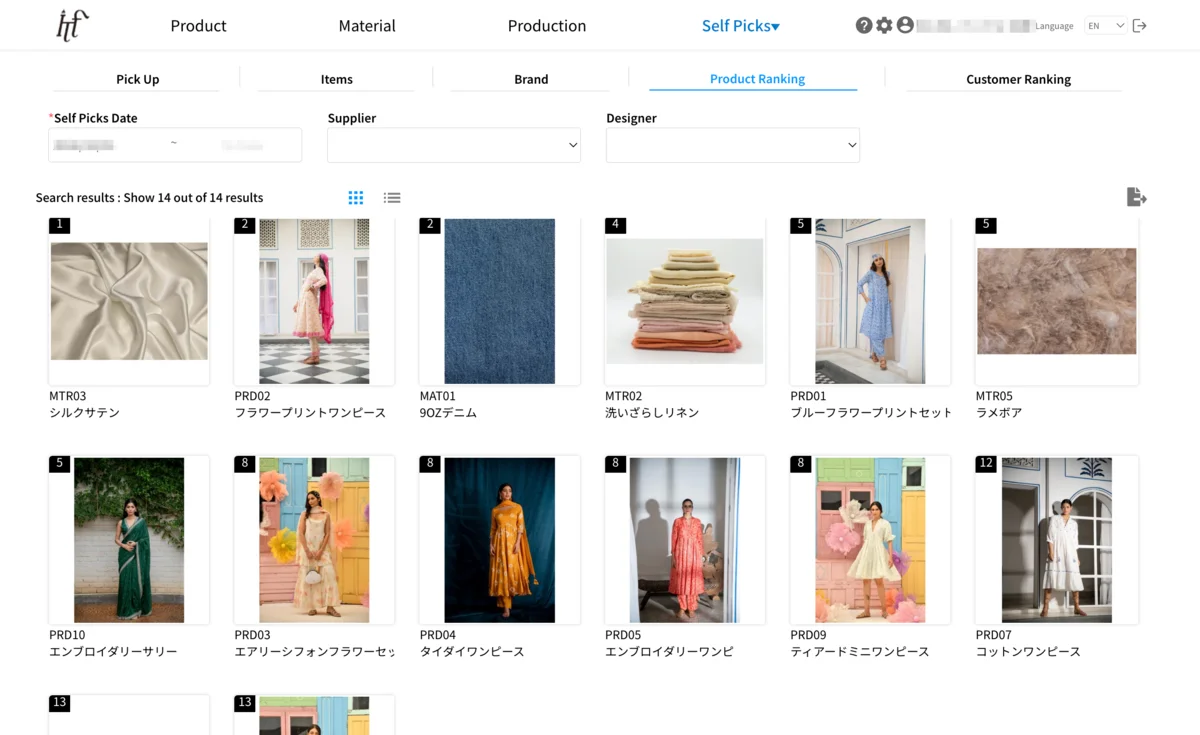The height and width of the screenshot is (735, 1200).
Task: Click the シルクサテン item name
Action: [x=84, y=413]
